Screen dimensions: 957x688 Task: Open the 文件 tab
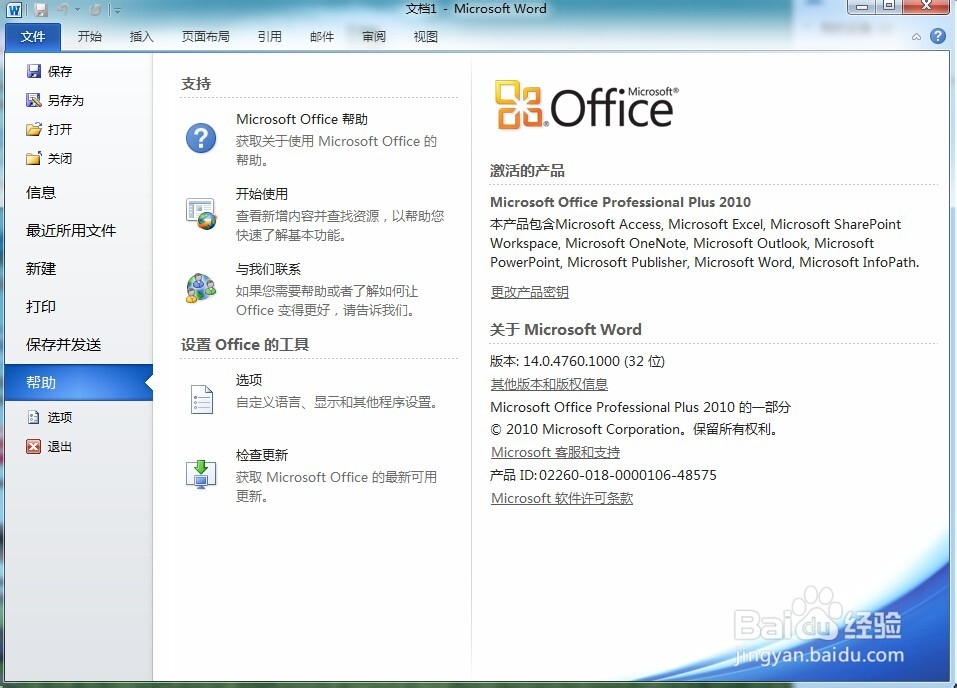coord(33,37)
